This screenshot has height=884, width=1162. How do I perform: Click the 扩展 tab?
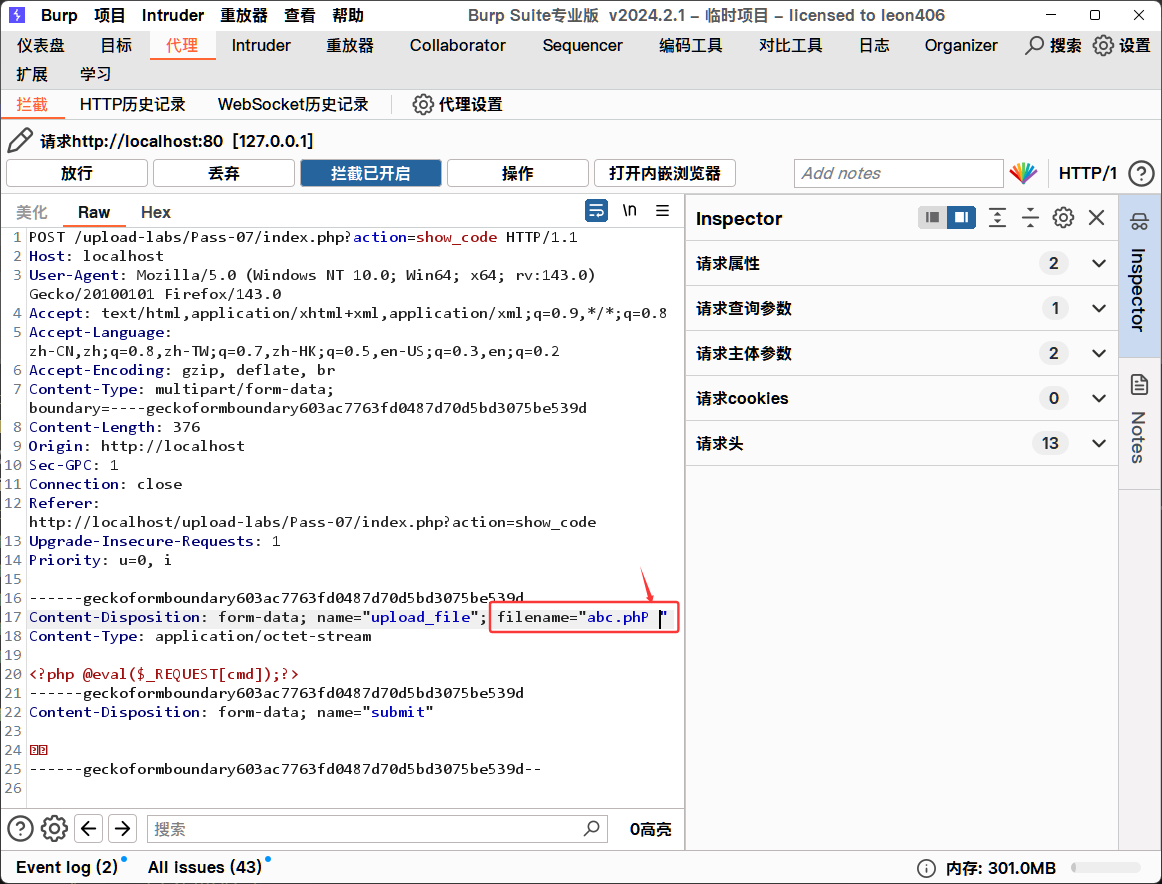tap(32, 74)
